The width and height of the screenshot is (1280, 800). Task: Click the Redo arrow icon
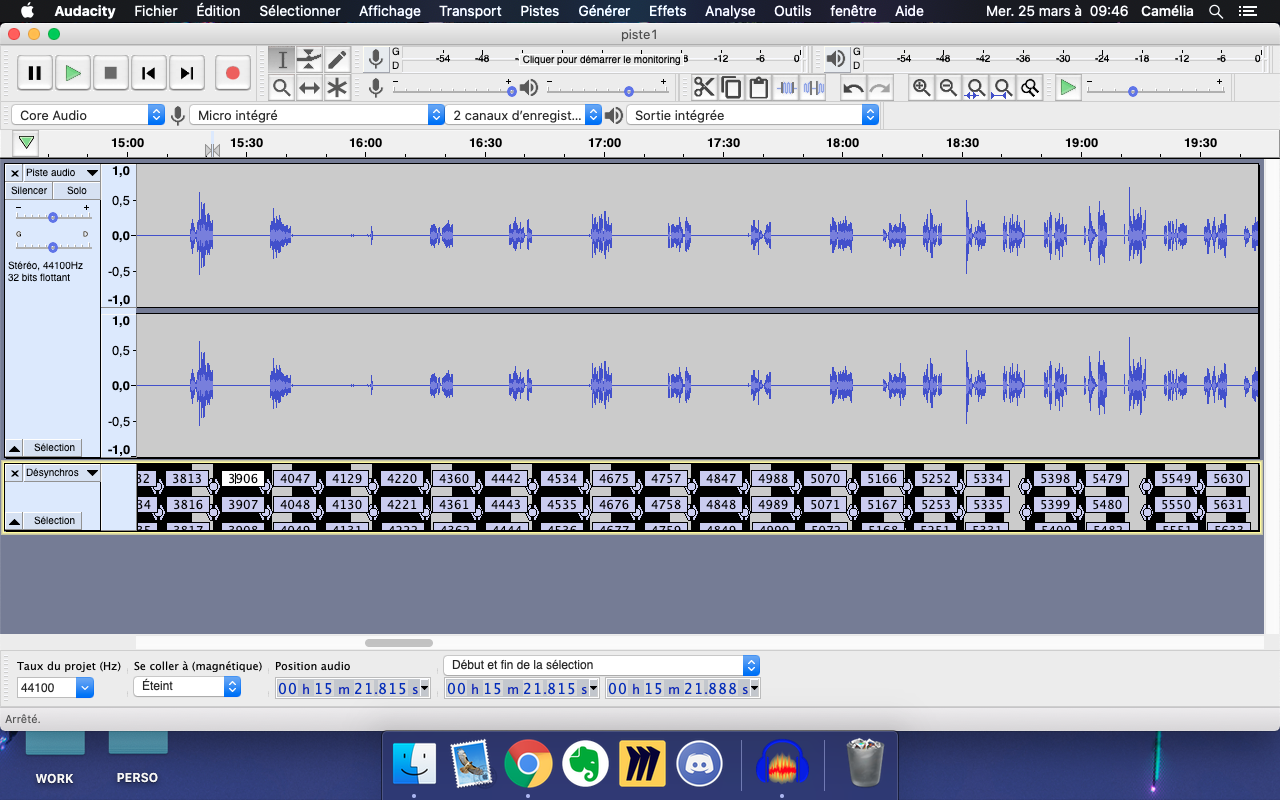tap(880, 88)
